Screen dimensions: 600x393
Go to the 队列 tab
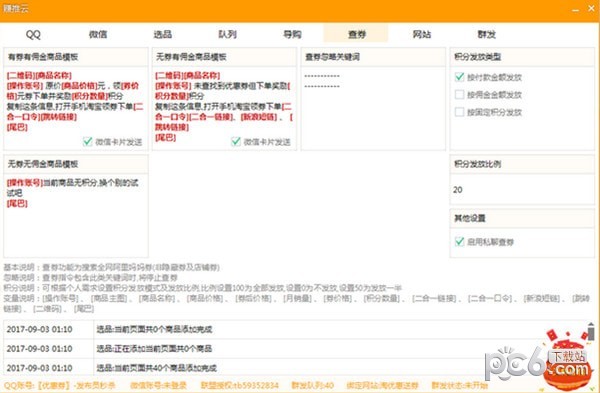227,34
